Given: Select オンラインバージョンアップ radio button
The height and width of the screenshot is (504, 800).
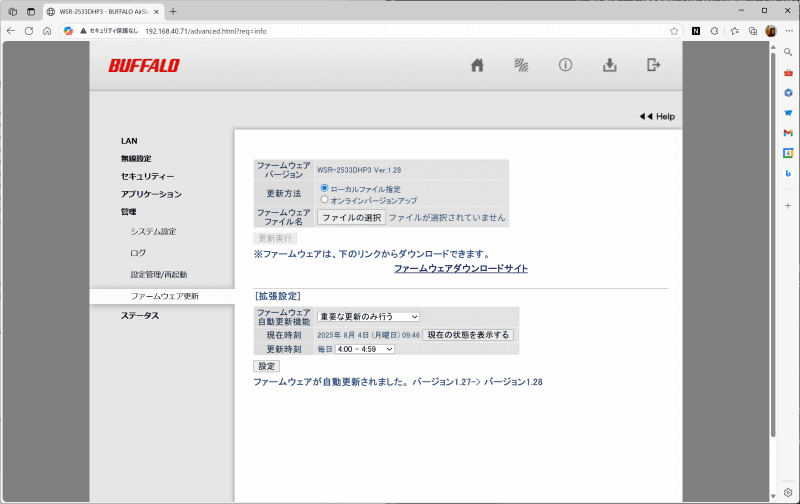Looking at the screenshot, I should (x=324, y=199).
